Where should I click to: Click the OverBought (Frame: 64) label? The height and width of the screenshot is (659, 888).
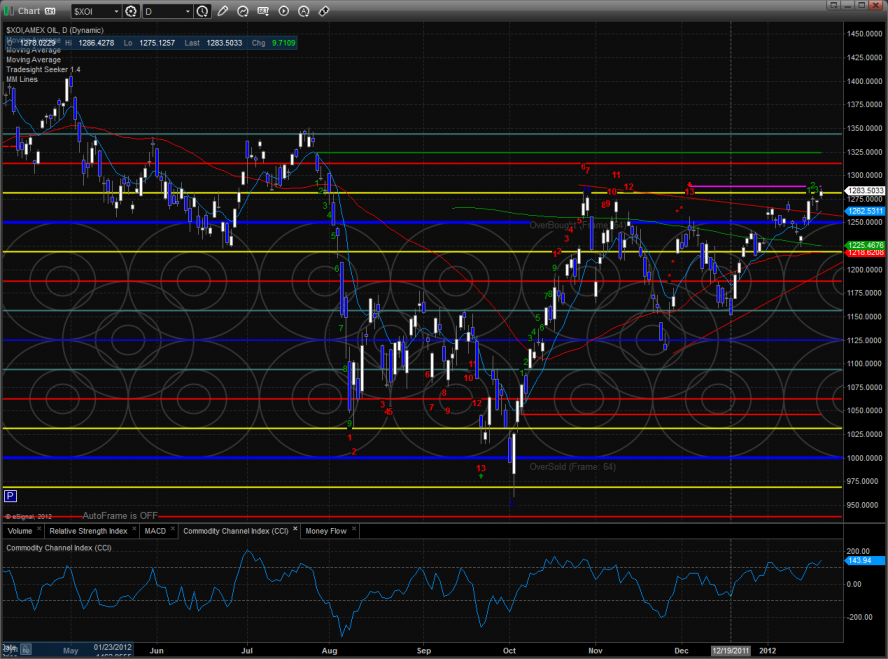pos(577,225)
